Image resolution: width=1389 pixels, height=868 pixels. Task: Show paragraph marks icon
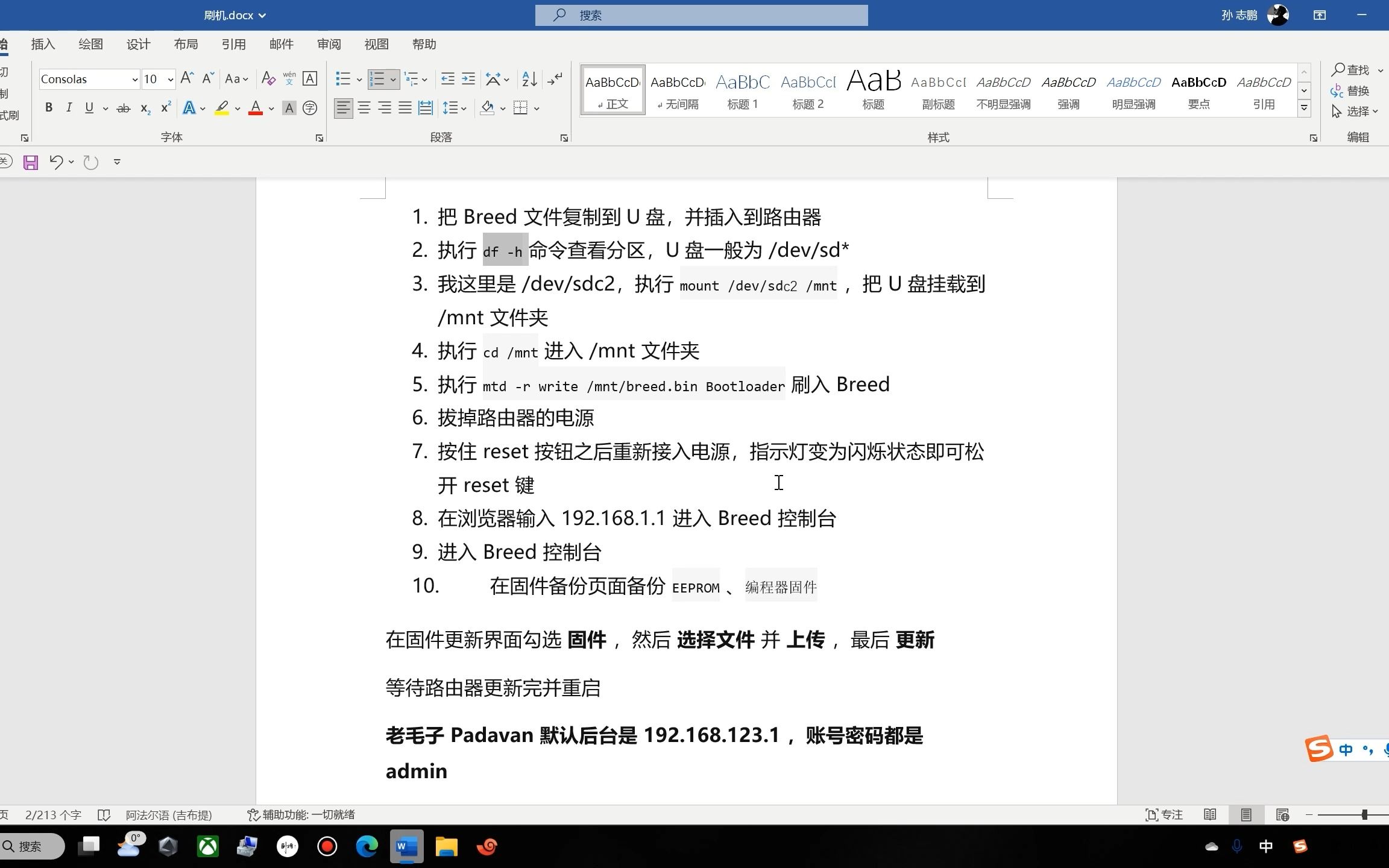pyautogui.click(x=555, y=78)
